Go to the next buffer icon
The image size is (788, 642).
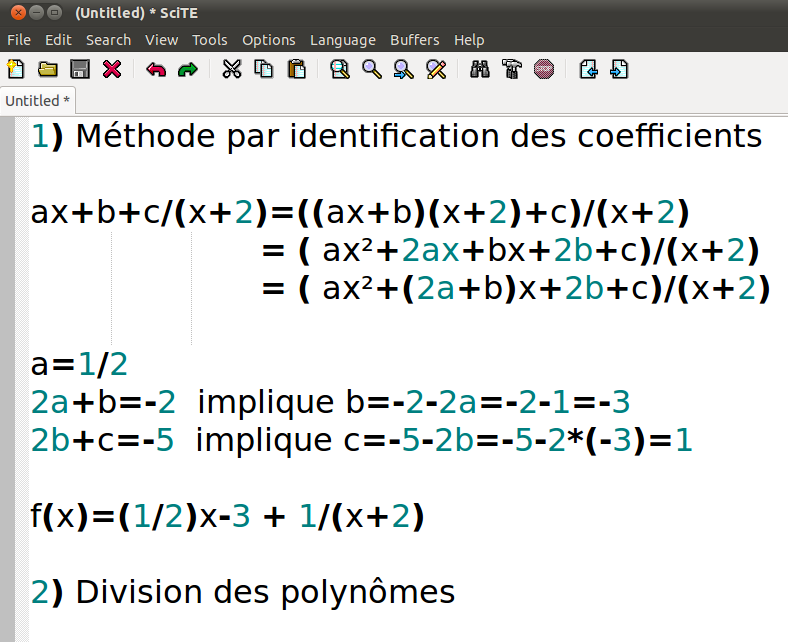pyautogui.click(x=620, y=69)
